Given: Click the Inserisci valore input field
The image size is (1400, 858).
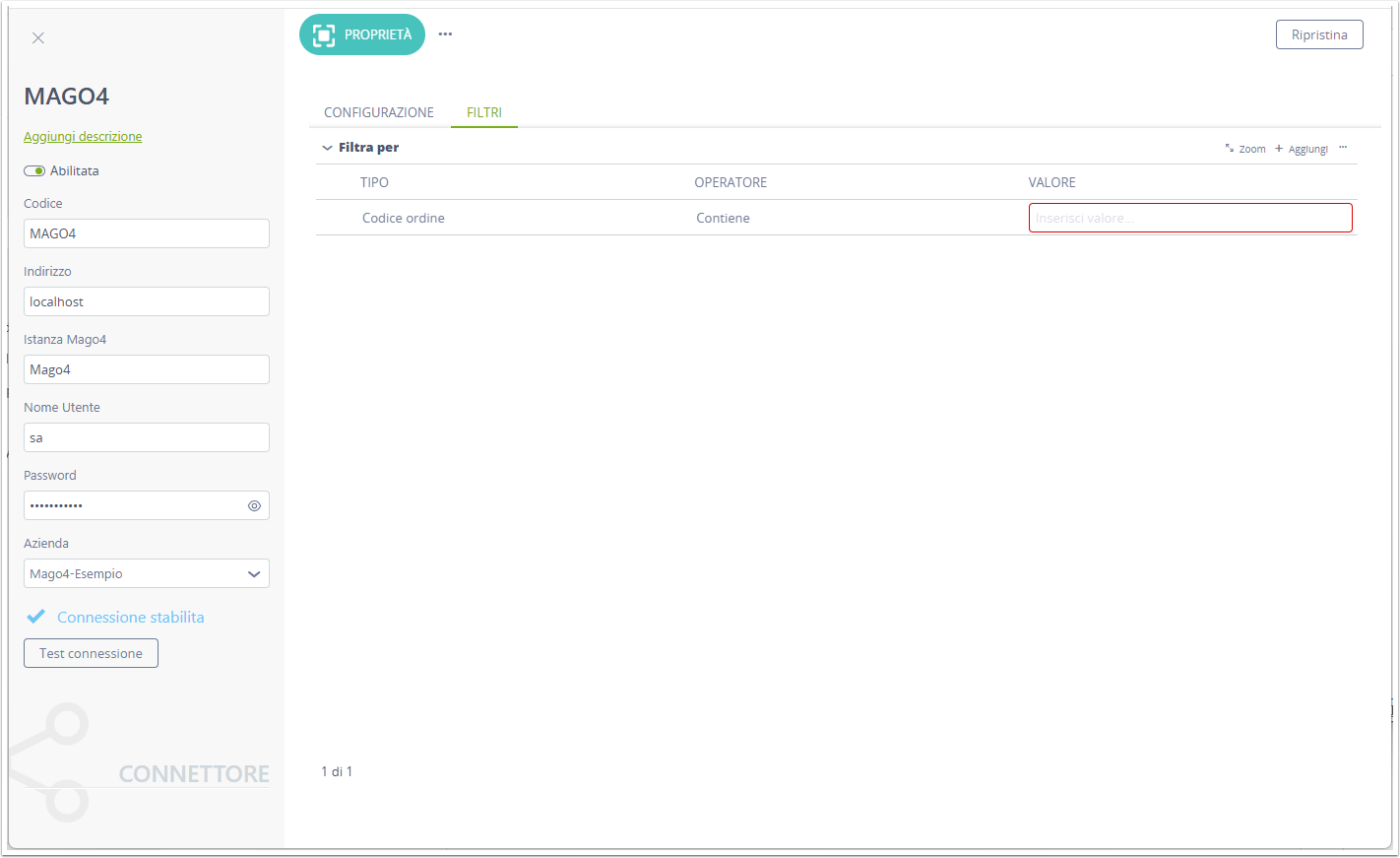Looking at the screenshot, I should 1190,218.
